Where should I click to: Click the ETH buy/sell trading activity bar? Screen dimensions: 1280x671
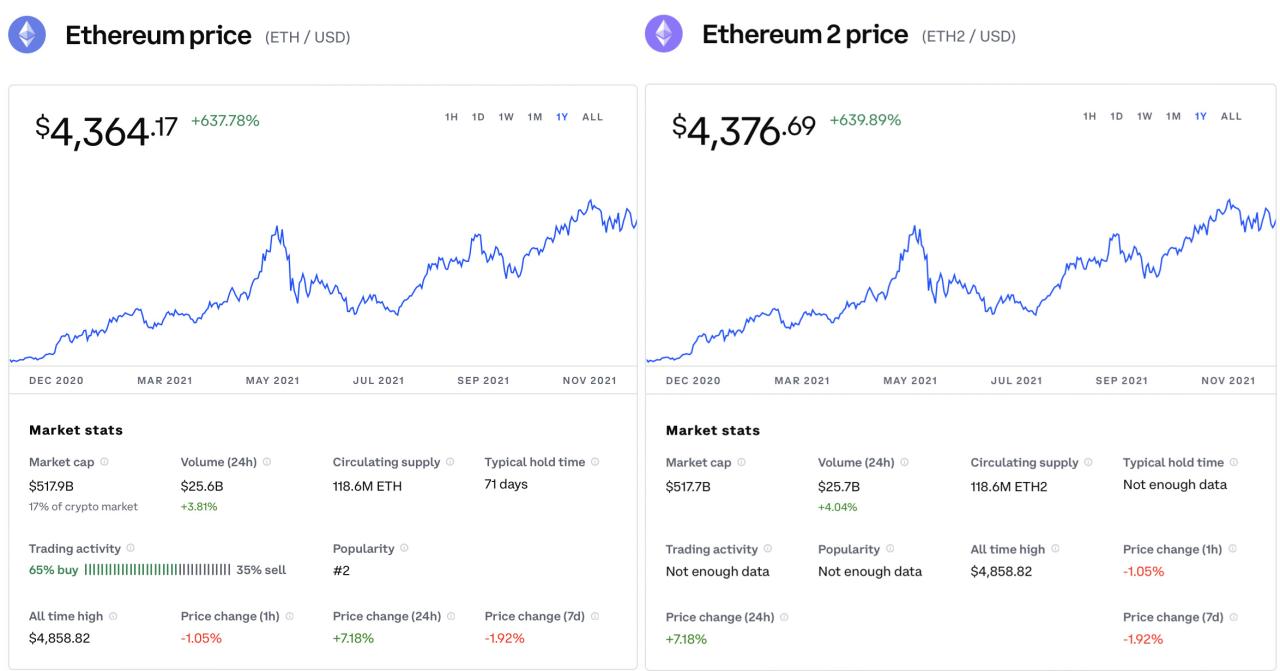tap(158, 570)
